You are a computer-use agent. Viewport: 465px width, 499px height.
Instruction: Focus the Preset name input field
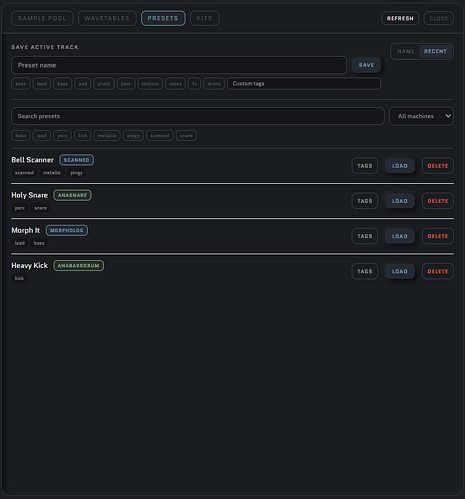tap(179, 65)
